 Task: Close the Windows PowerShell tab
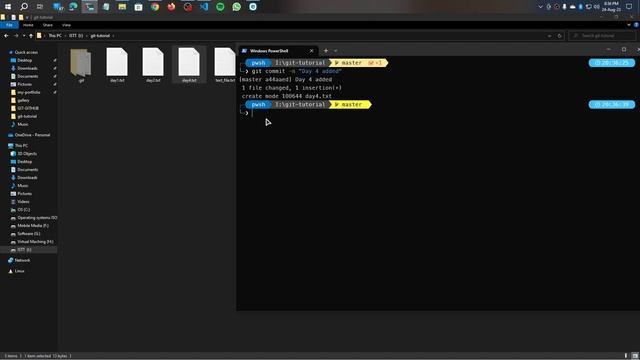[x=311, y=51]
